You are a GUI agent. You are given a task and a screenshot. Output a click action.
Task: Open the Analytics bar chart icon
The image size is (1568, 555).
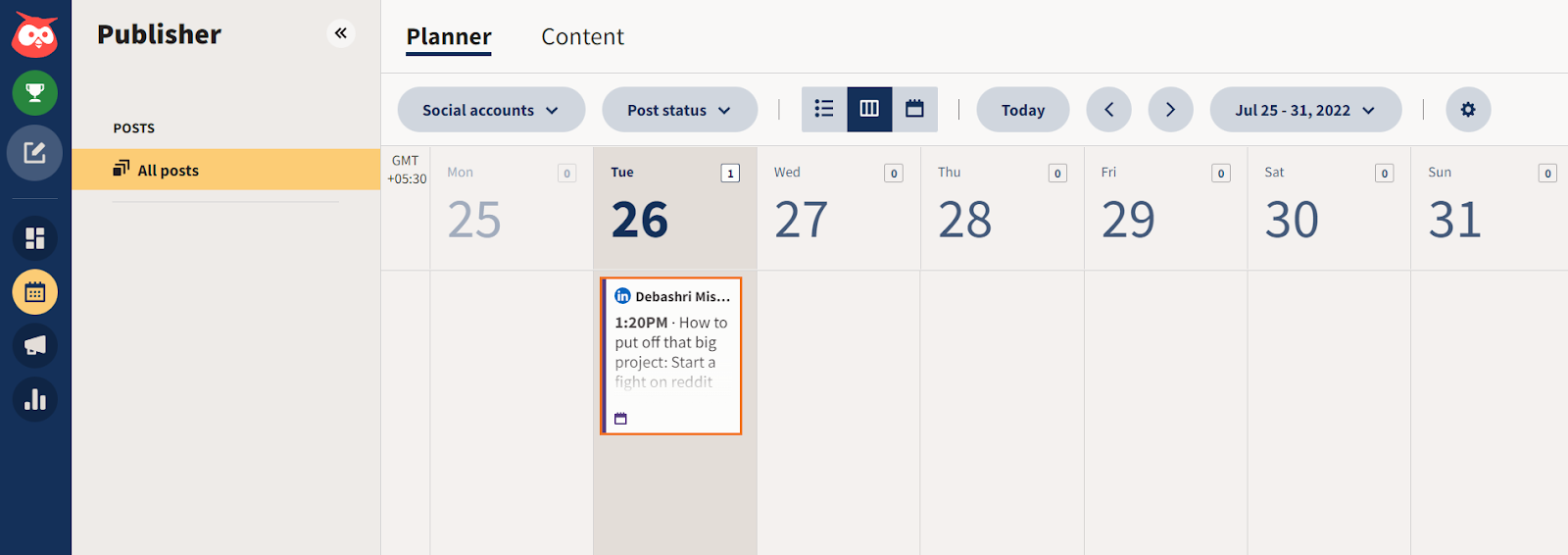(x=35, y=399)
